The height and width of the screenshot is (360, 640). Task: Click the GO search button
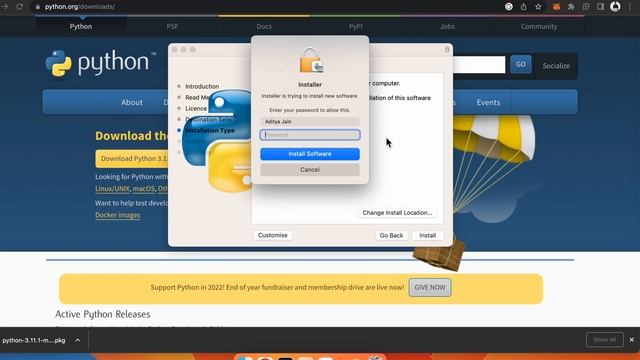click(x=520, y=64)
